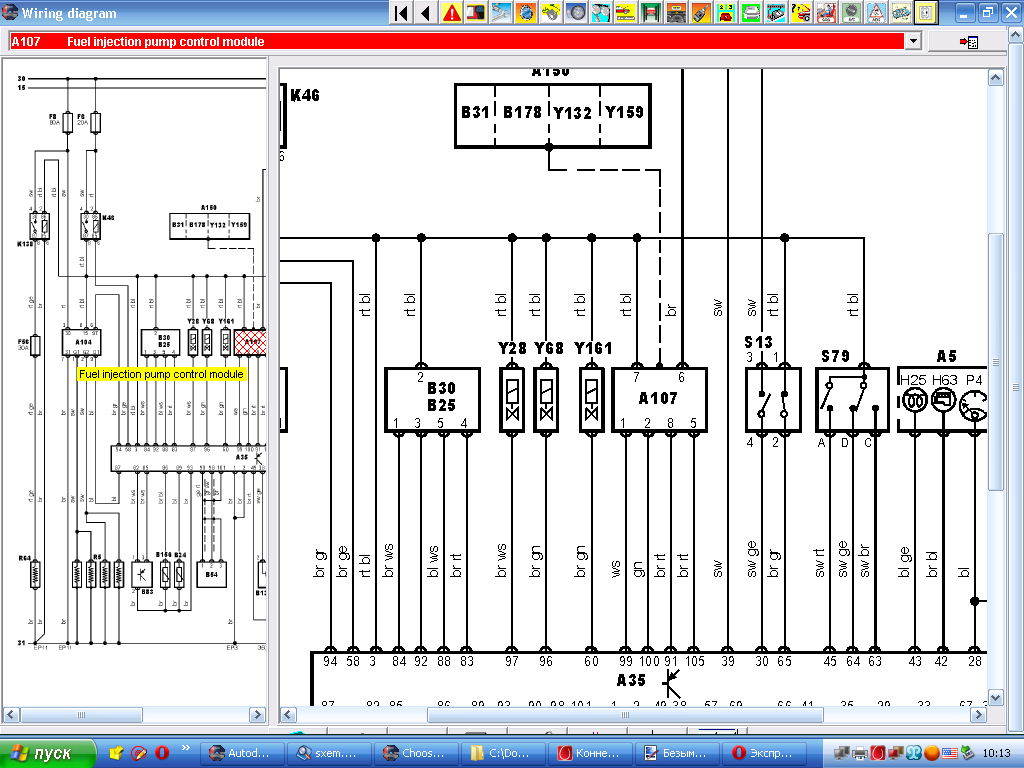
Task: Open the car key toolbar icon
Action: coord(701,12)
